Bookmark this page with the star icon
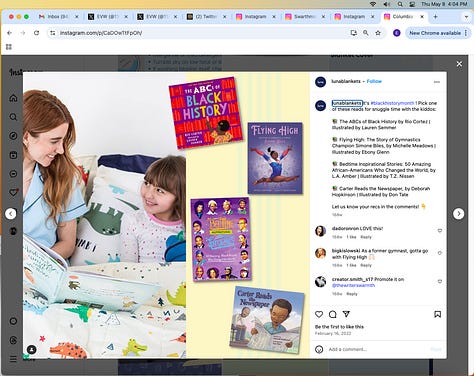Screen dimensions: 474x376 point(378,33)
